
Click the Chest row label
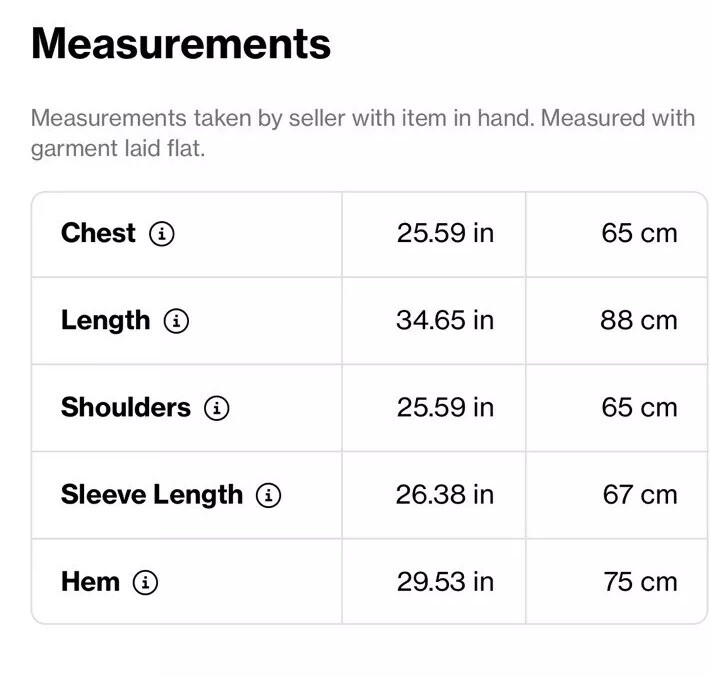click(x=98, y=233)
